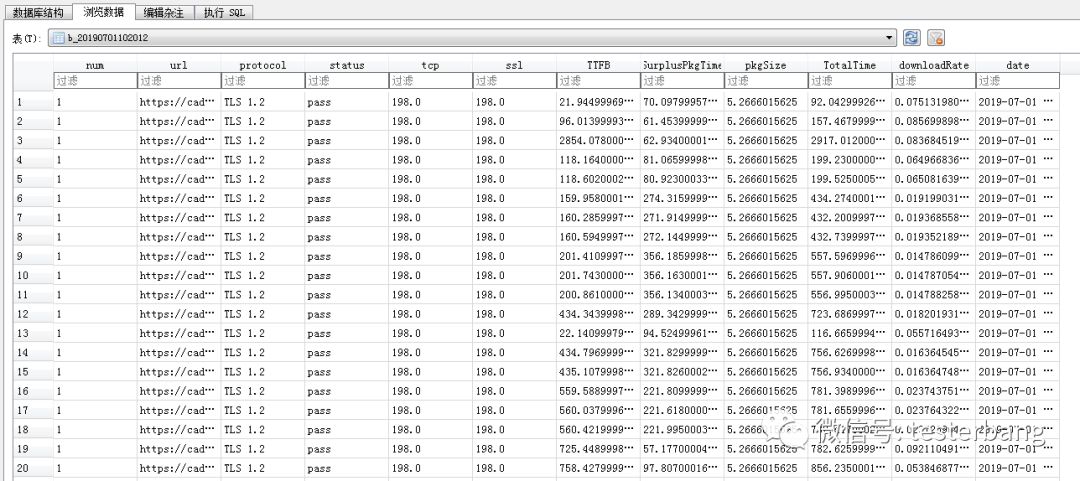Select SurplusPkgTime cell 274.3159999

tap(683, 198)
